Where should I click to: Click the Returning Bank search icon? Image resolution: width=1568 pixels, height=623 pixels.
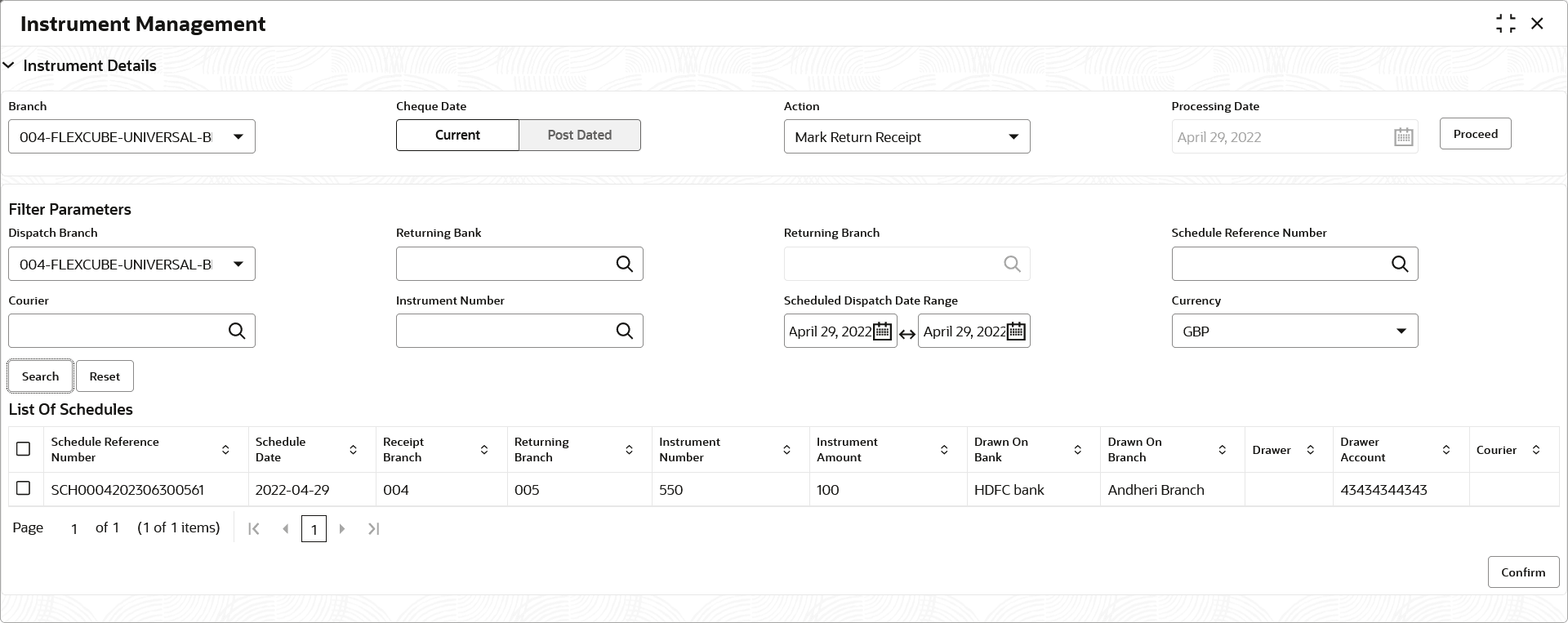click(625, 264)
